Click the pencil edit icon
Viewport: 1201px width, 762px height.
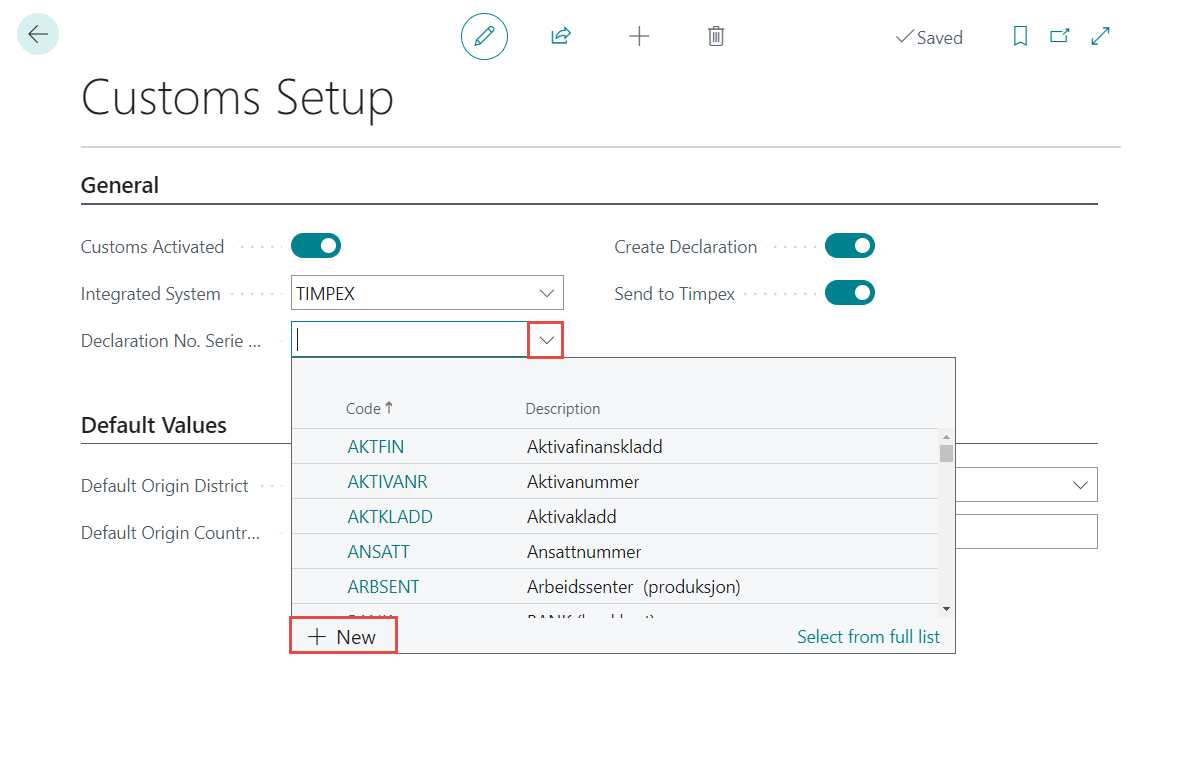[x=484, y=37]
